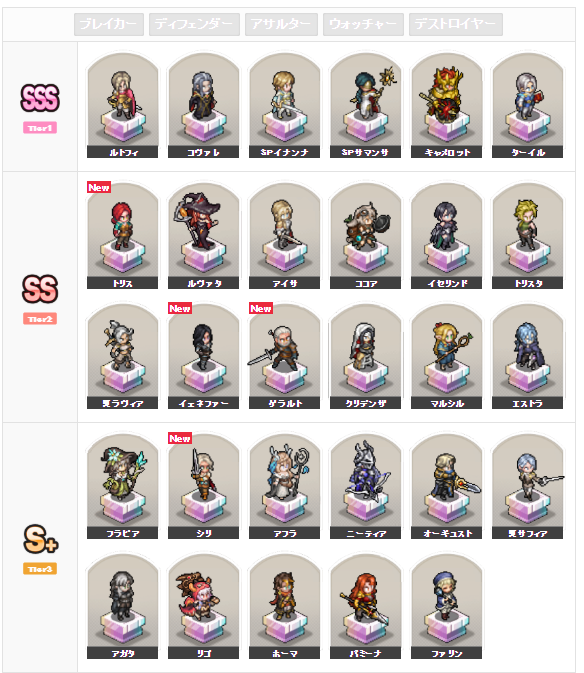Select the ゲラルト swordsman icon

[x=284, y=356]
